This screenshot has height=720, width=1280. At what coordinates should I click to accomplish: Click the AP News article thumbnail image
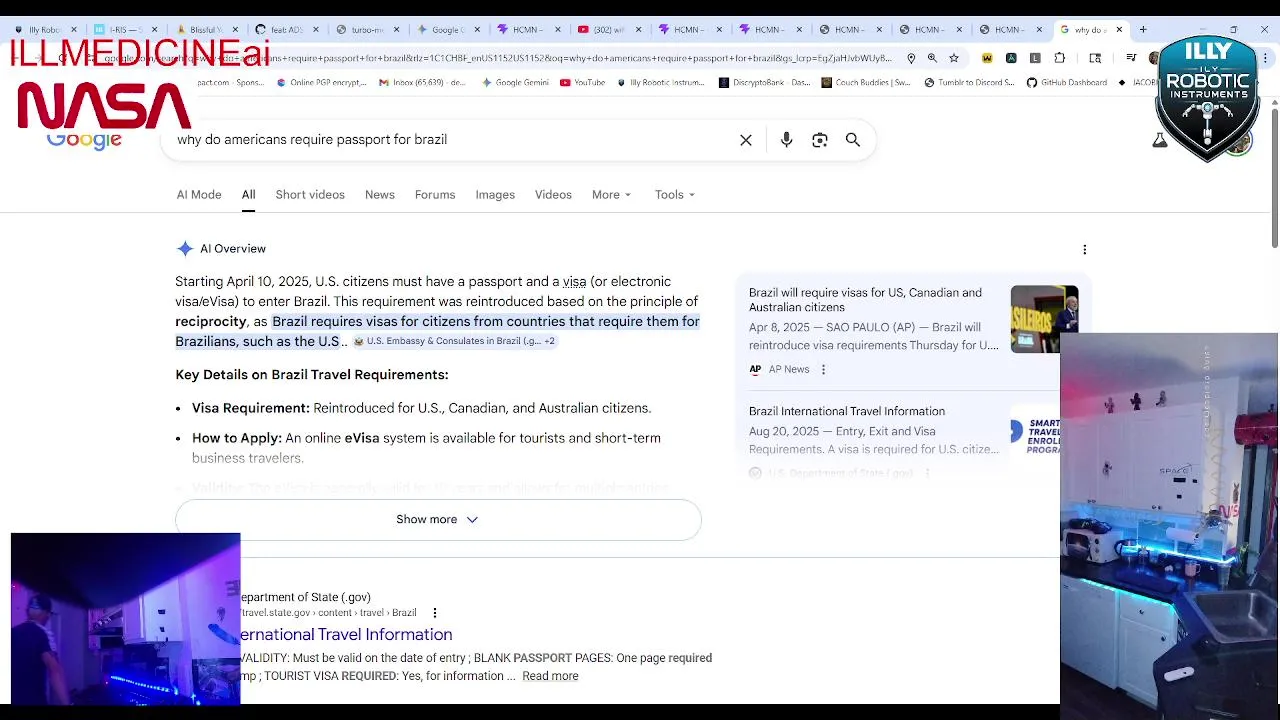pos(1044,319)
